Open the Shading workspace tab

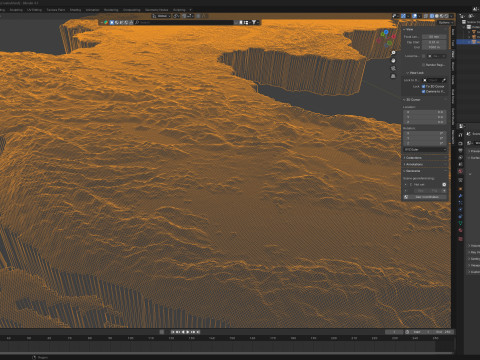75,10
